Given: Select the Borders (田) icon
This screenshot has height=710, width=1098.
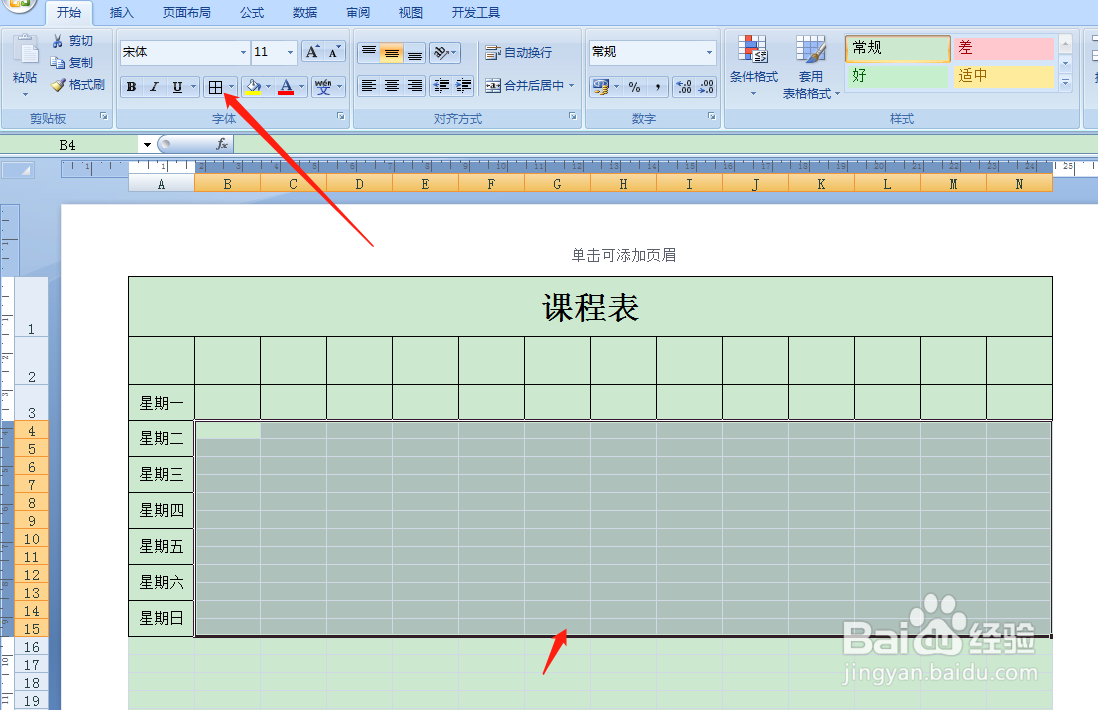Looking at the screenshot, I should (216, 87).
